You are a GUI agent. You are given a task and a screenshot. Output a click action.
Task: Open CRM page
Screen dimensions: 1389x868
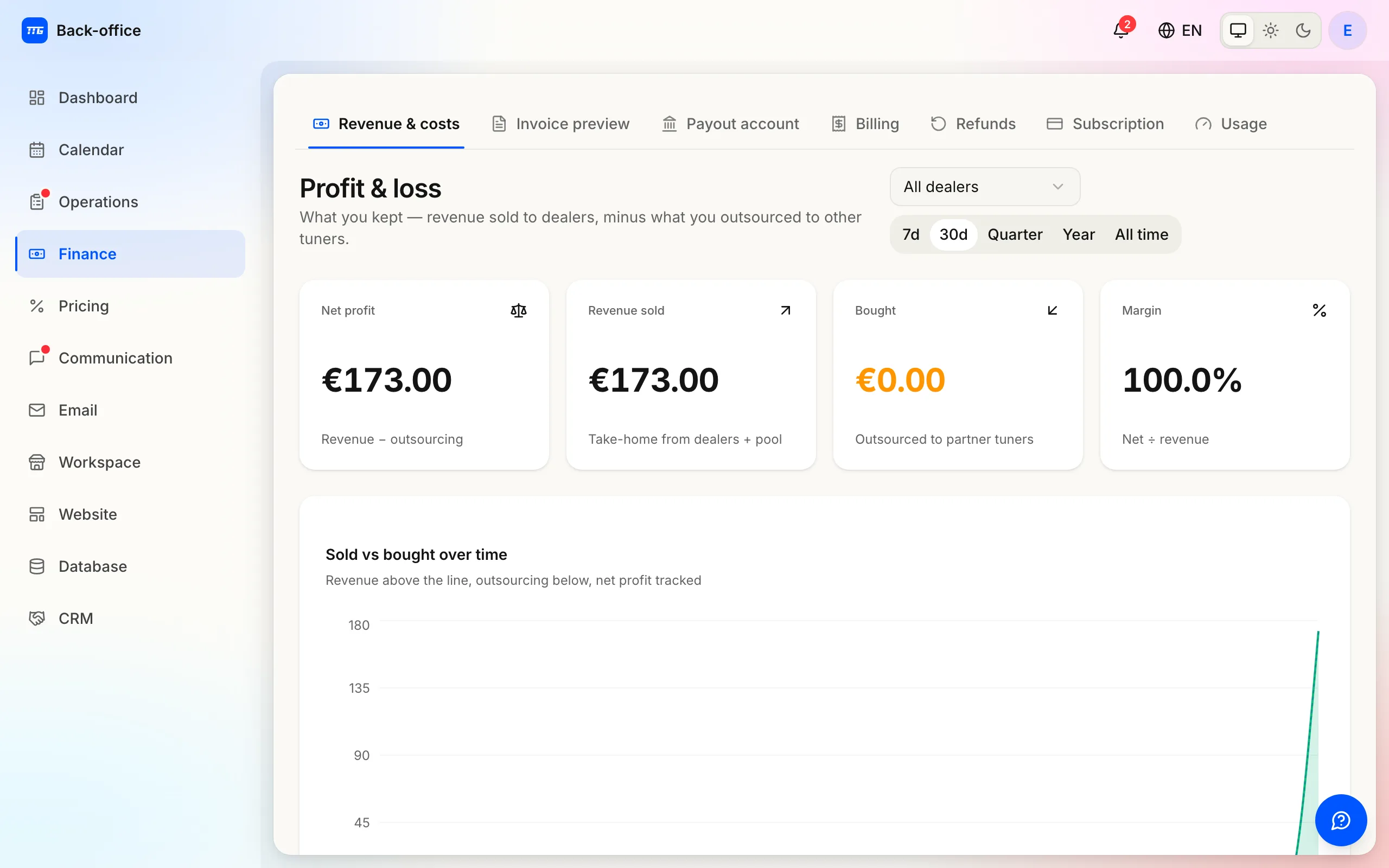click(130, 618)
